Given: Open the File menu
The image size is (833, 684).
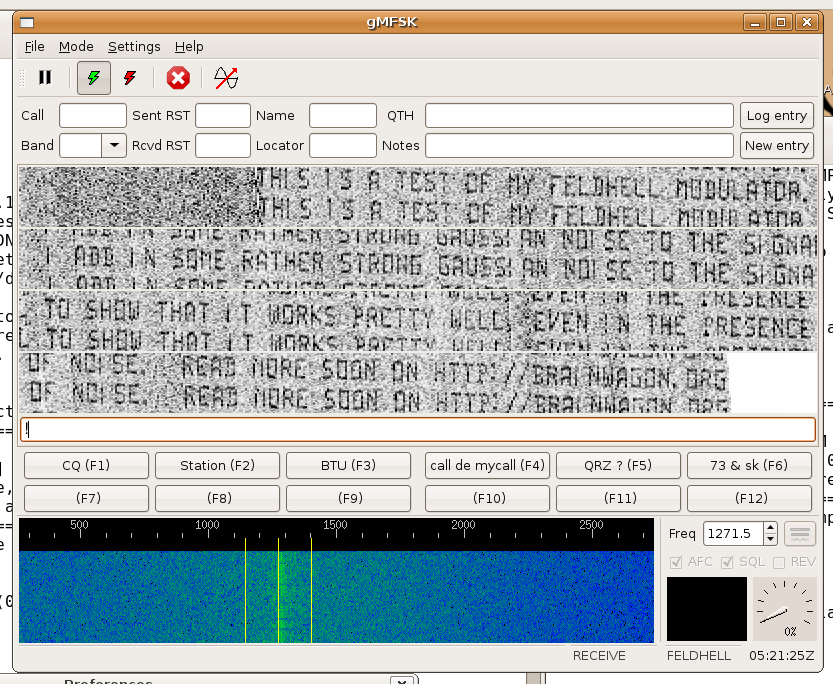Looking at the screenshot, I should click(x=35, y=47).
